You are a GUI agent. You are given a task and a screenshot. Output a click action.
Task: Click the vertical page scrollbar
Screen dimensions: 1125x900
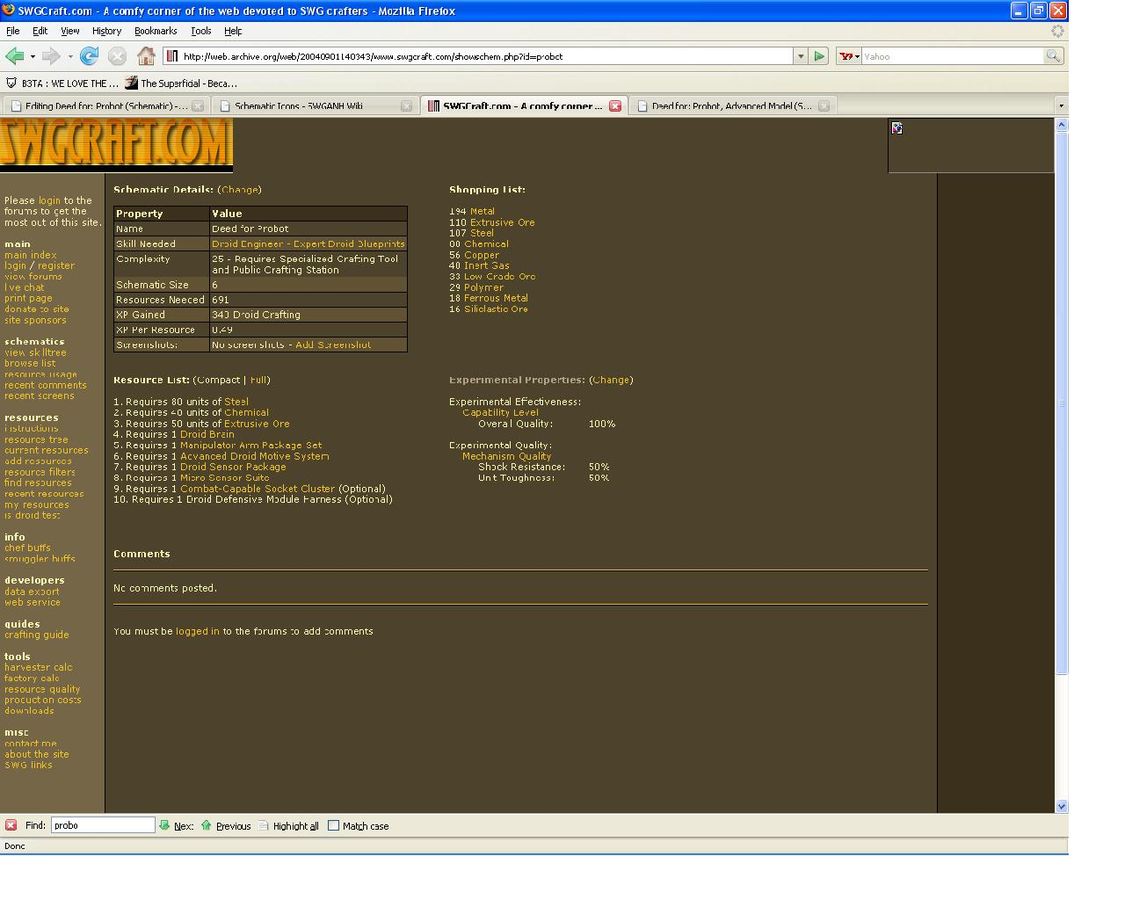(1061, 400)
